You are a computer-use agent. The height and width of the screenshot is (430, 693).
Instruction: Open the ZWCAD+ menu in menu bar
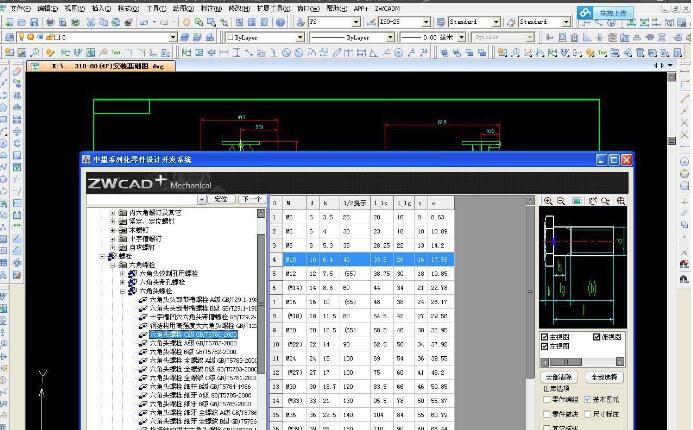click(x=387, y=7)
